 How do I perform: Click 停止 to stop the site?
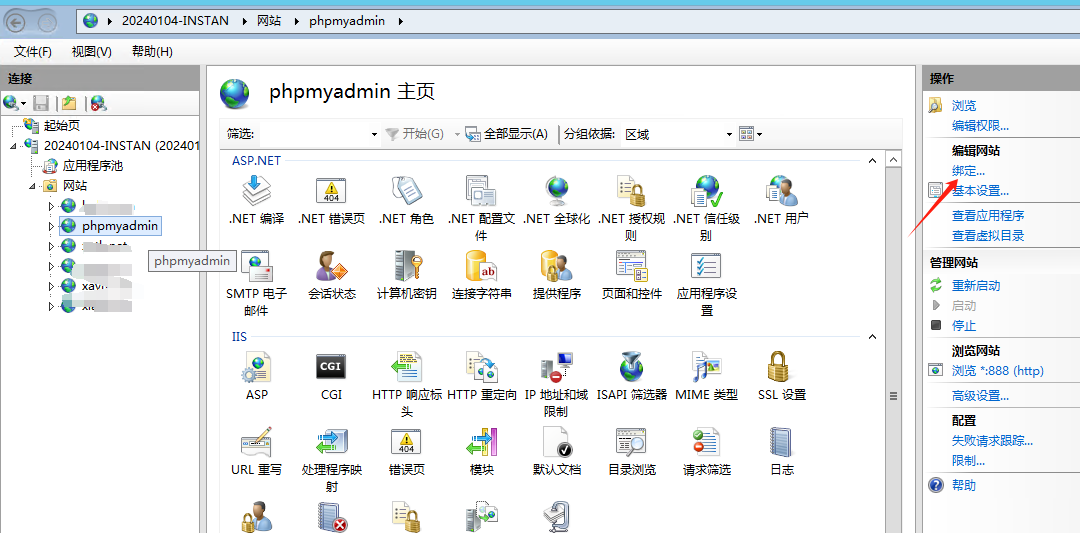click(x=964, y=326)
